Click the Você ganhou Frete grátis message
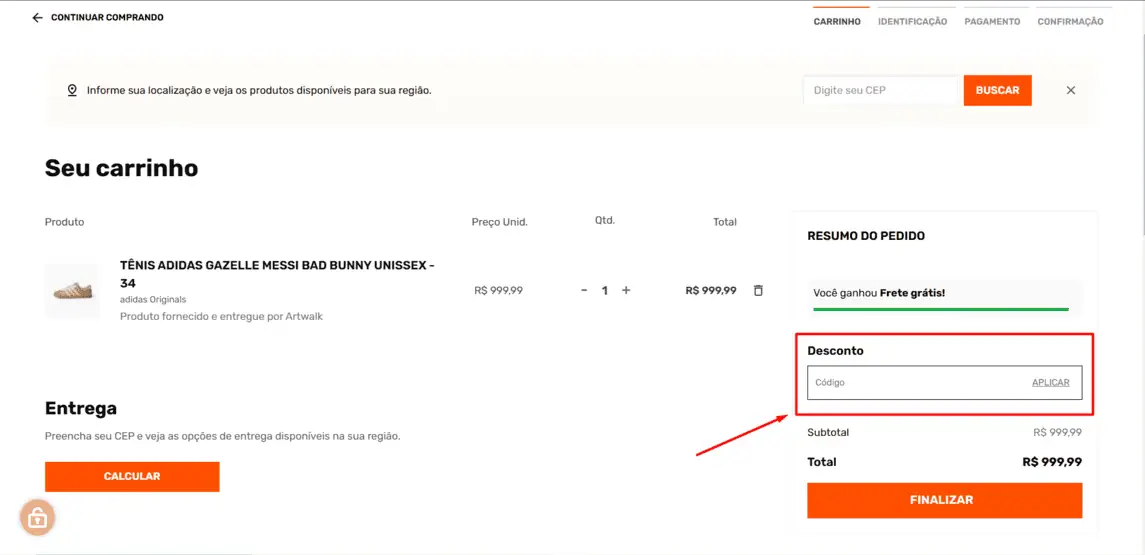The image size is (1145, 555). pos(879,293)
